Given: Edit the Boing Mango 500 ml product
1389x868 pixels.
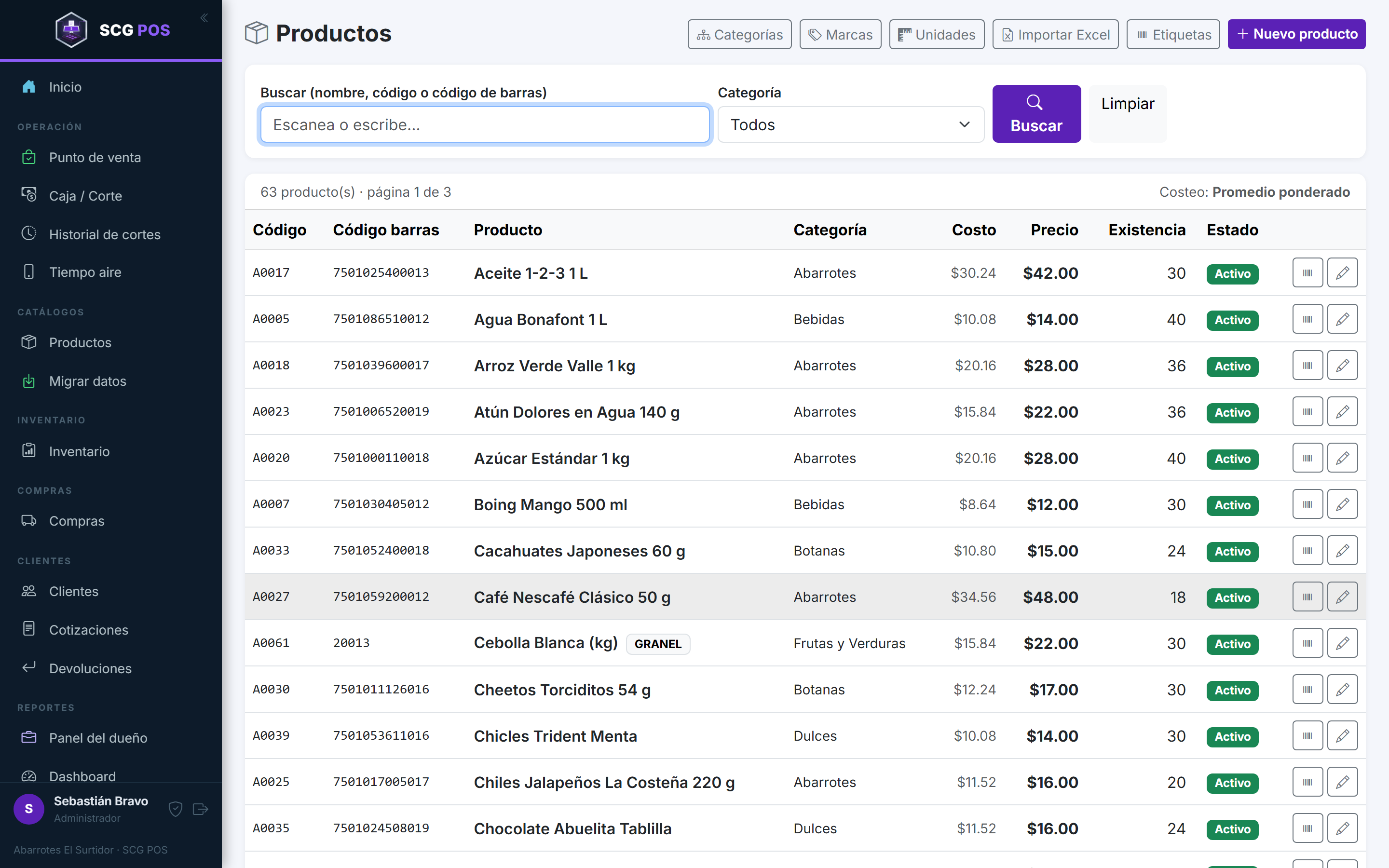Looking at the screenshot, I should [1342, 504].
